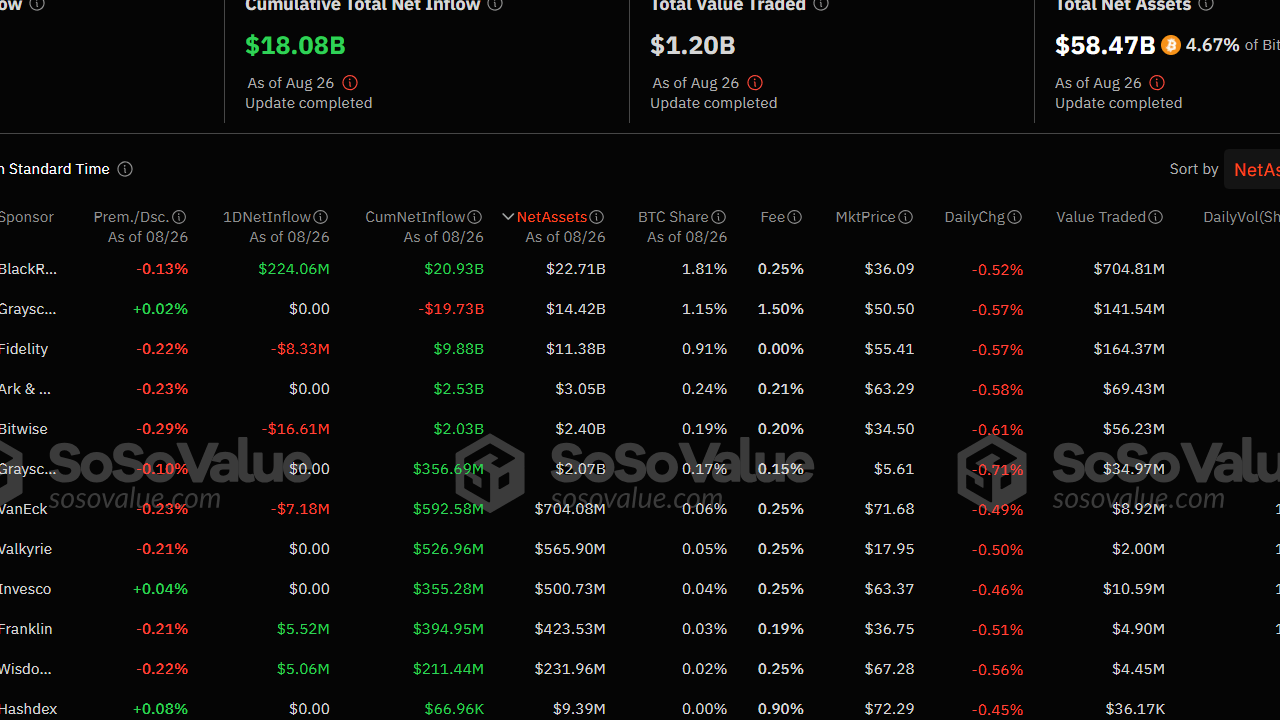Click info icon beside Total Value Traded

pyautogui.click(x=821, y=5)
